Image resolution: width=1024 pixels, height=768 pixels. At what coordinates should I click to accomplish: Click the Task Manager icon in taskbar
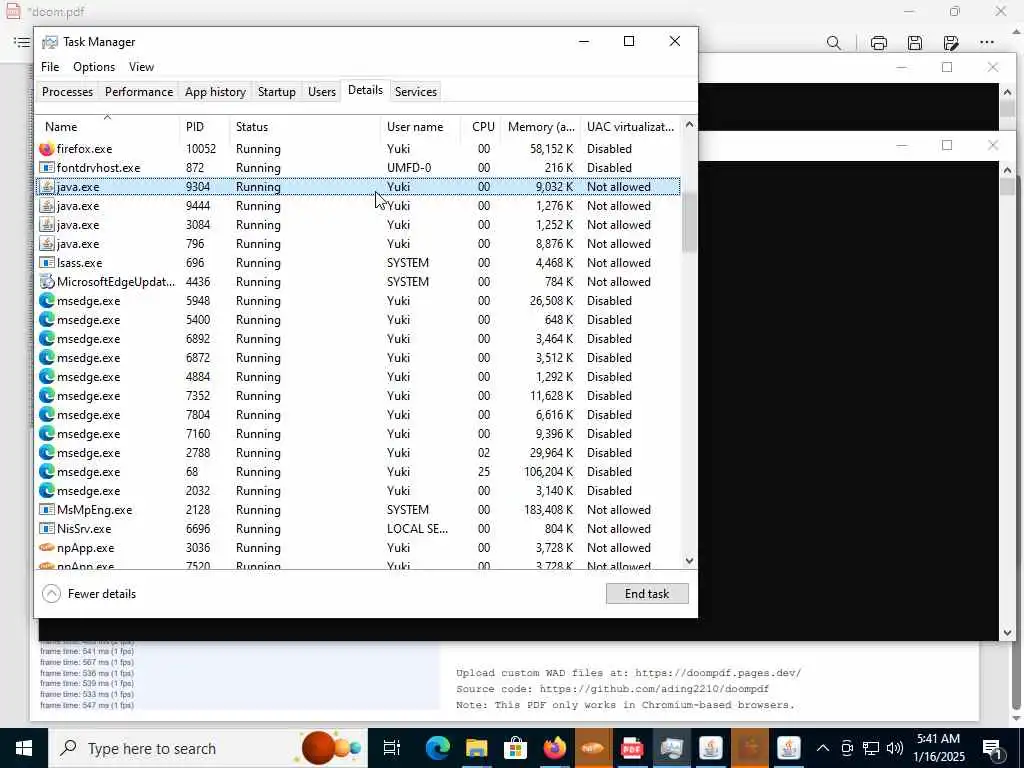[671, 748]
